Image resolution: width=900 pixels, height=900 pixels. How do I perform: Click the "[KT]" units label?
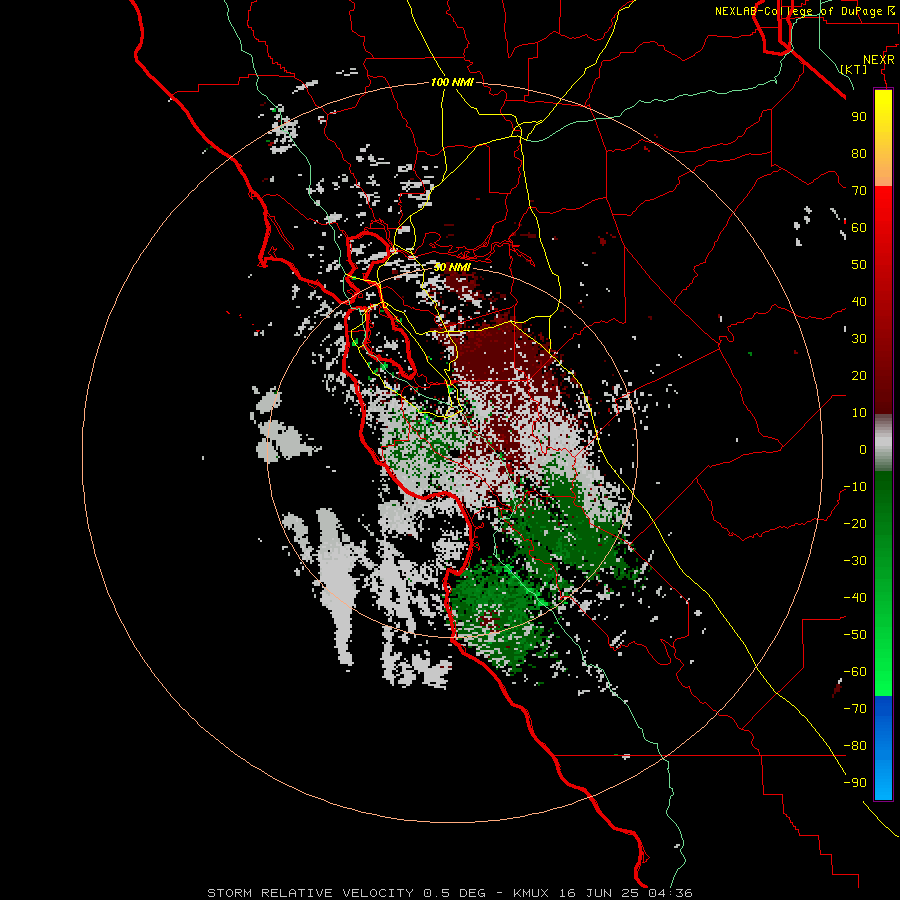(x=854, y=69)
